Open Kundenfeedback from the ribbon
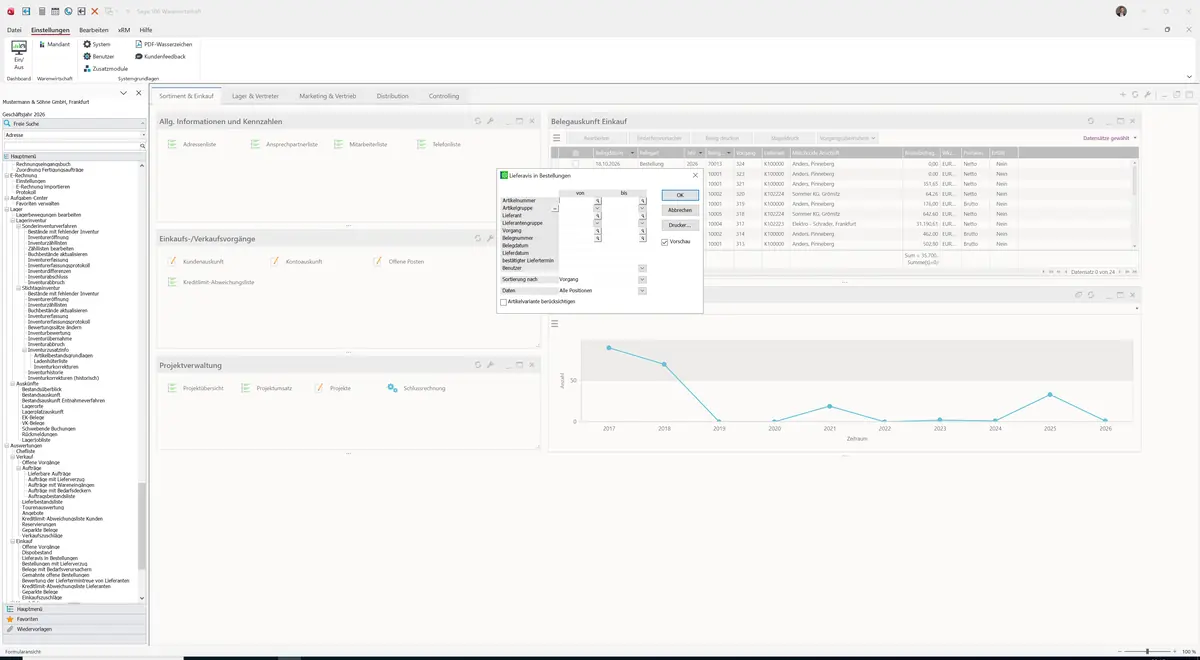Screen dimensions: 1200x660 point(161,56)
